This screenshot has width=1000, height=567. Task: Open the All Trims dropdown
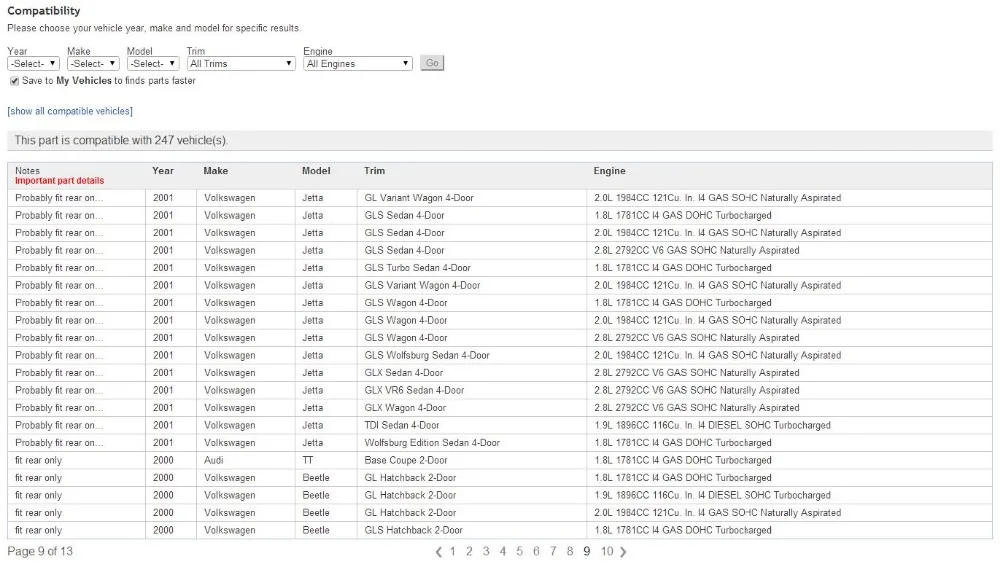241,64
